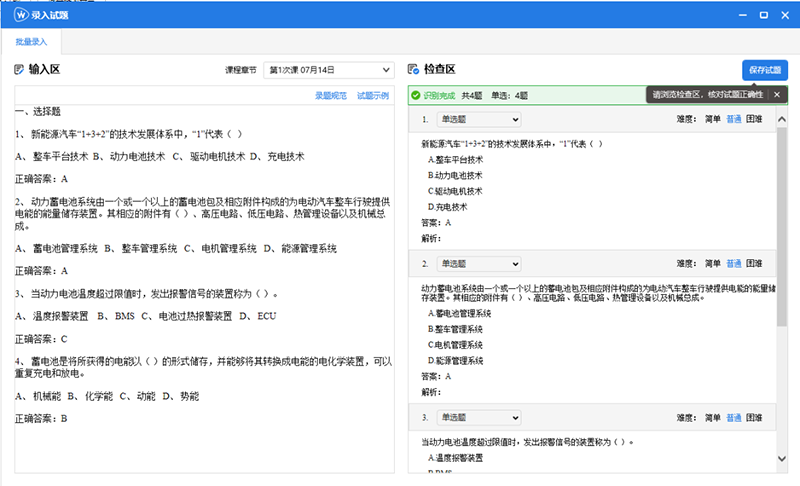Image resolution: width=800 pixels, height=486 pixels.
Task: Set question 1 difficulty to 简单
Action: click(x=712, y=119)
